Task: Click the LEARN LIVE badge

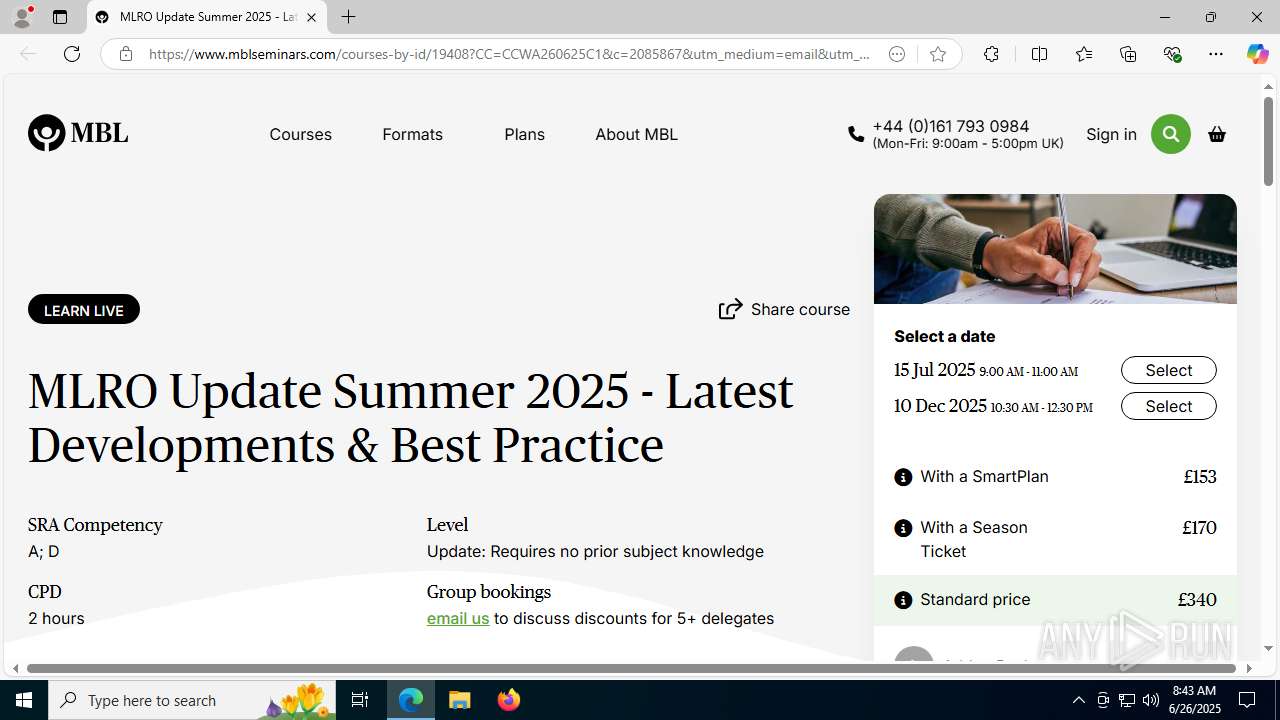Action: tap(84, 310)
